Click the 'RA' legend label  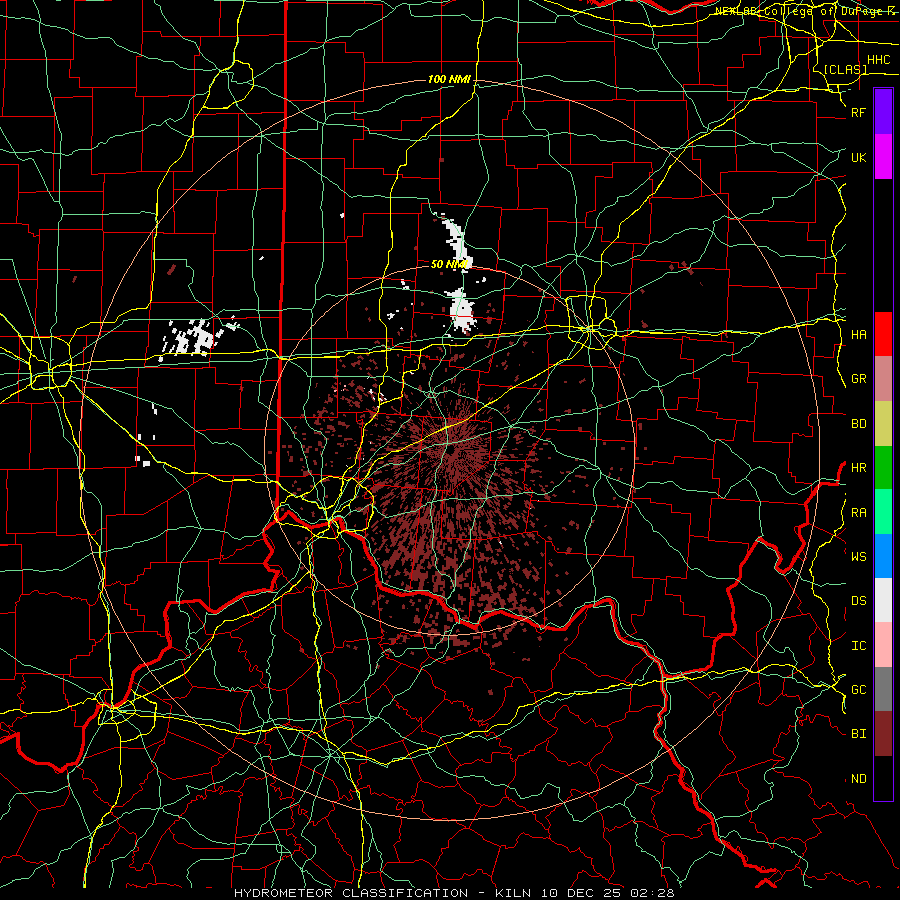(x=859, y=512)
